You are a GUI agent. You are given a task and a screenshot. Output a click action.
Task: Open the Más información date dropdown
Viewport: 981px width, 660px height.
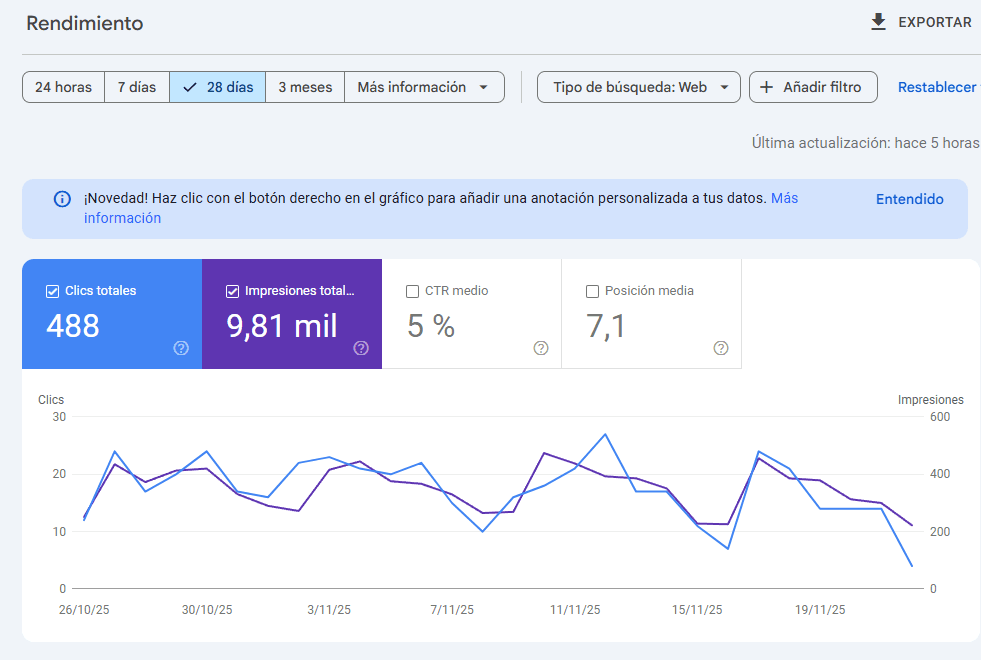(x=424, y=87)
